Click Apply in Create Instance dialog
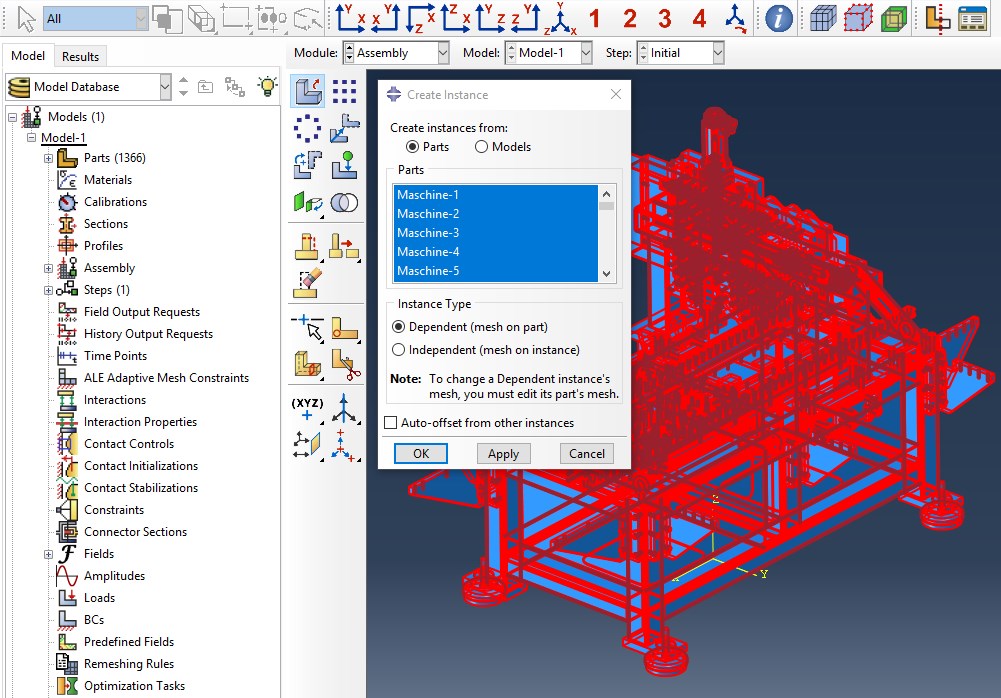This screenshot has width=1001, height=698. [504, 453]
